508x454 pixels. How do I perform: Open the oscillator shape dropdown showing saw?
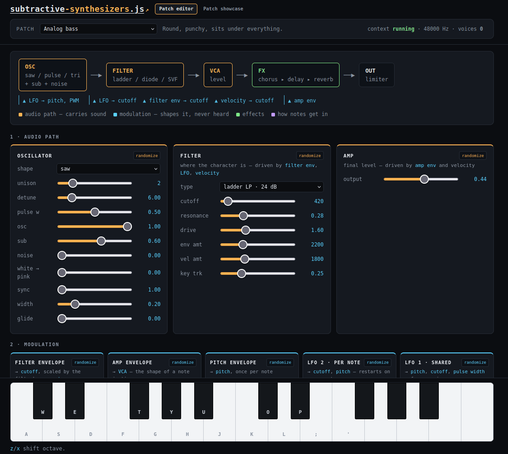108,169
